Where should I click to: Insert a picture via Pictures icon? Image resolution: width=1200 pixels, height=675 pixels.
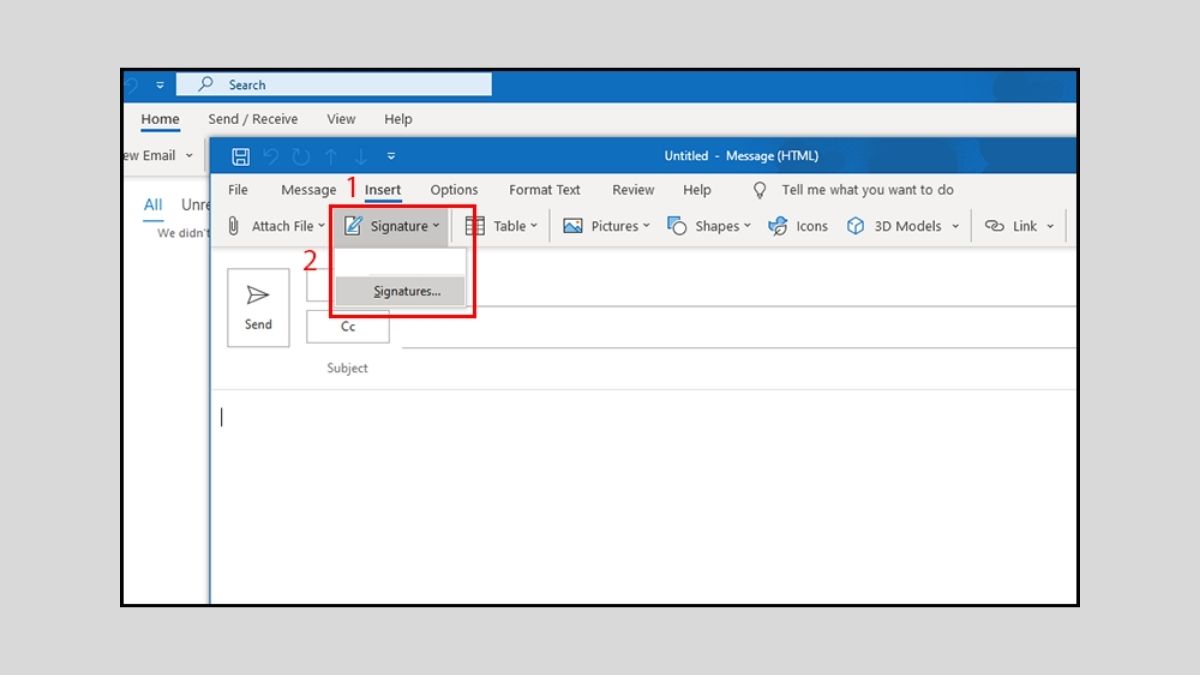[573, 226]
